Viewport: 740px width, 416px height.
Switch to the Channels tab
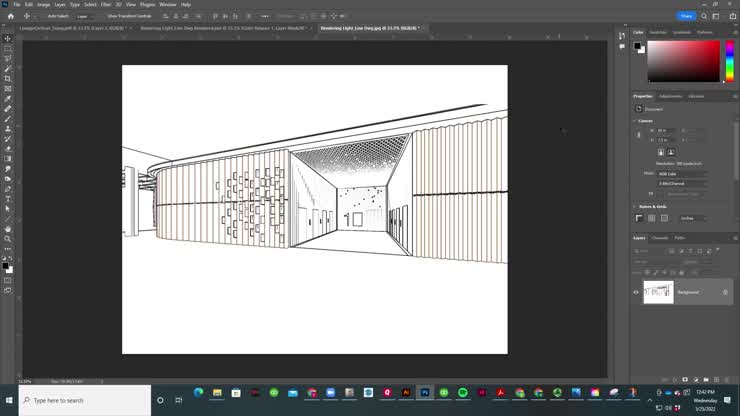(660, 238)
